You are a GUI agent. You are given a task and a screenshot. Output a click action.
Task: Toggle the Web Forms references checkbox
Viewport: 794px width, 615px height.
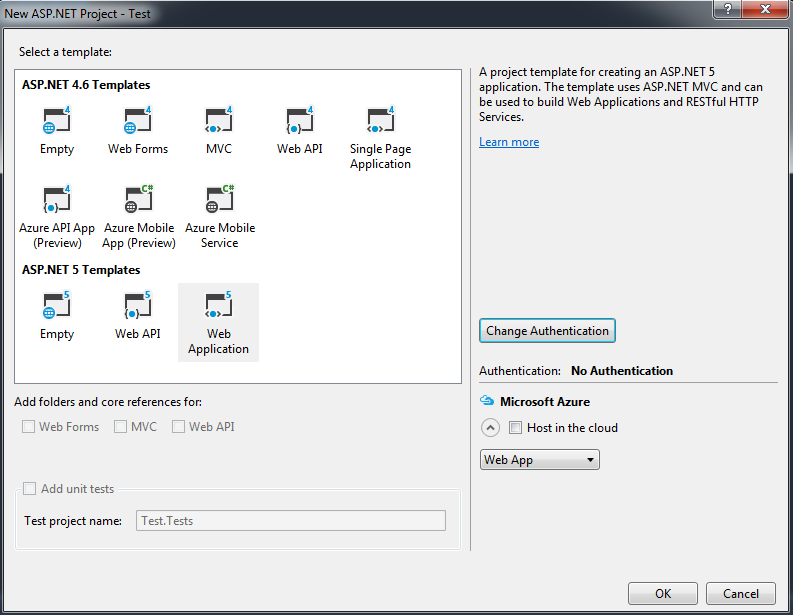28,427
